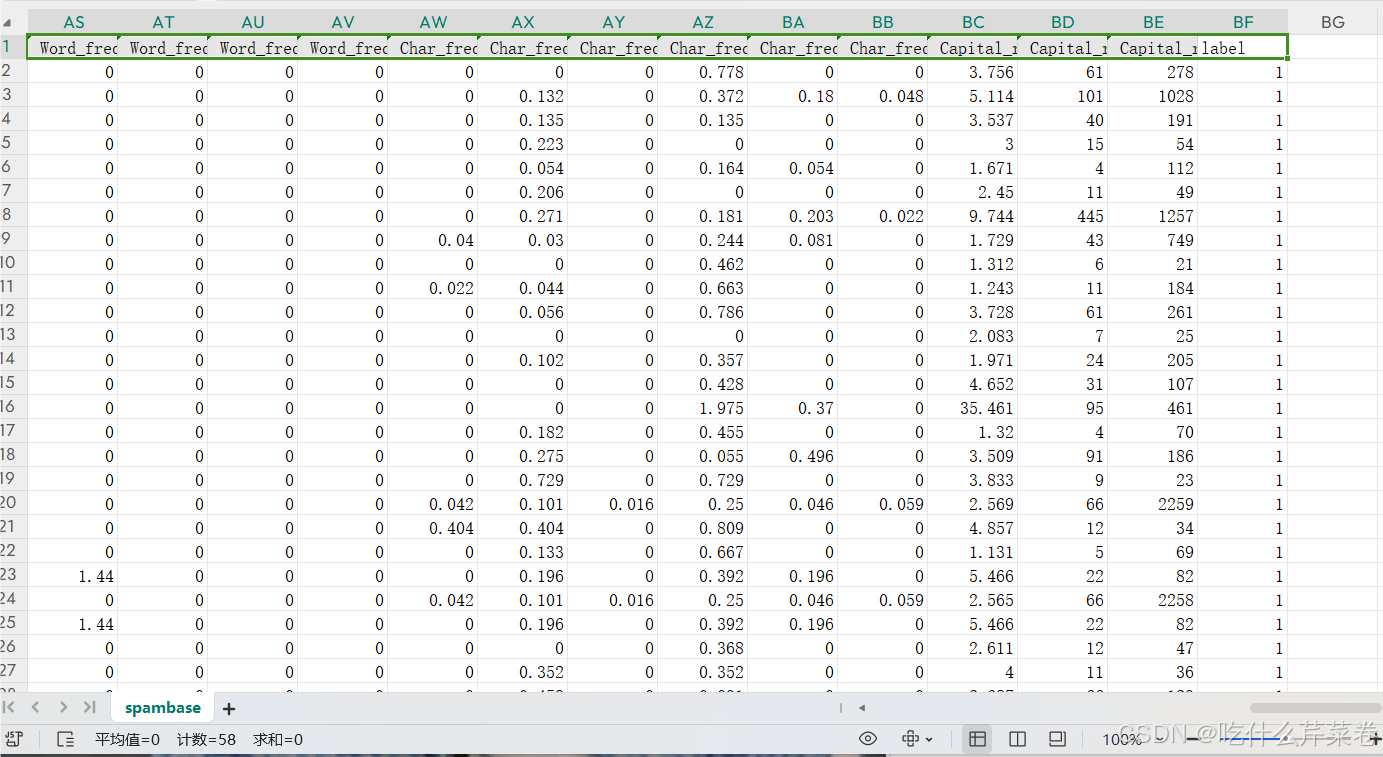Select the cell containing 5.114
Screen dimensions: 1383x757
[973, 96]
